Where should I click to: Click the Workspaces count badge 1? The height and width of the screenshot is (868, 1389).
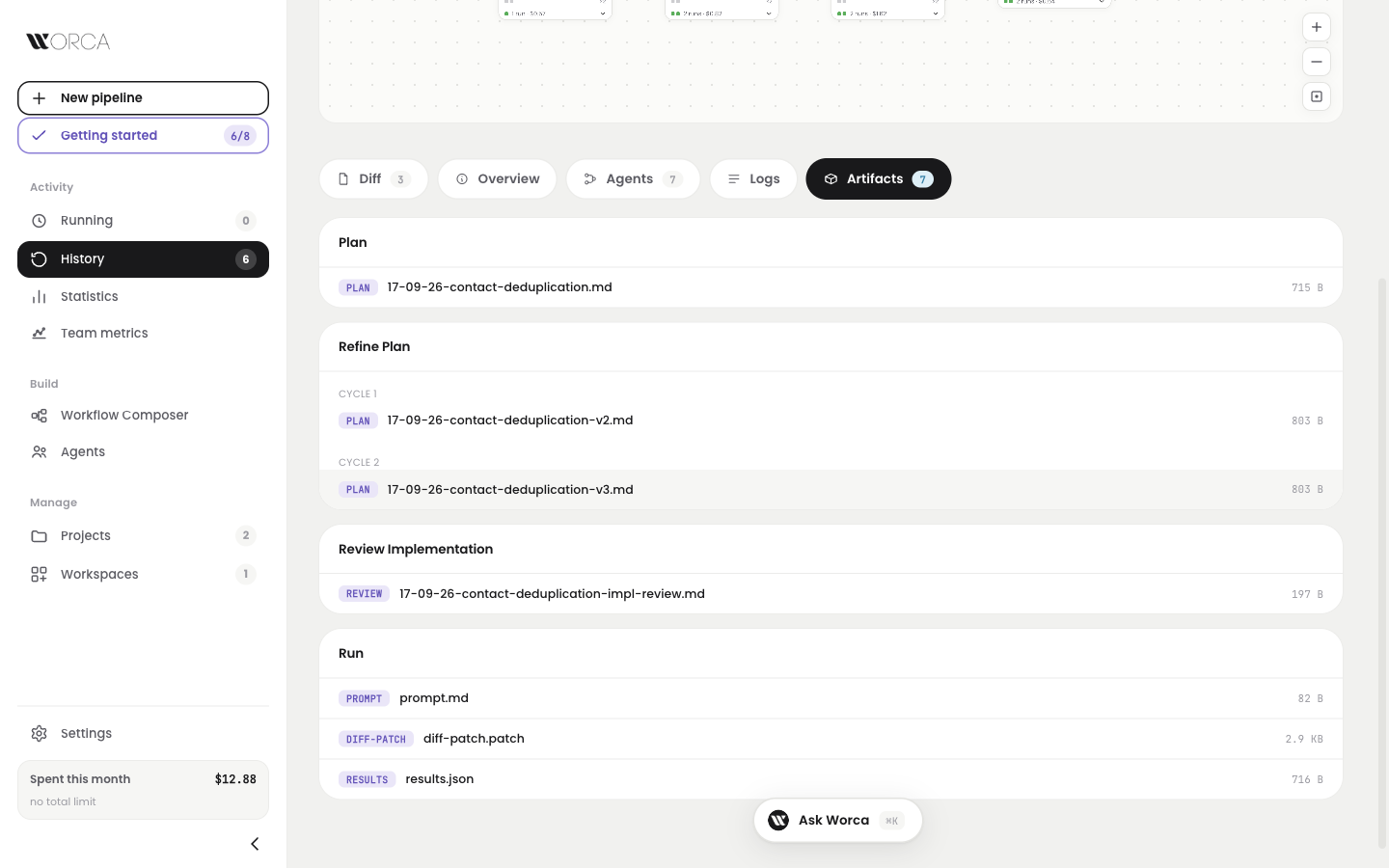pyautogui.click(x=246, y=575)
